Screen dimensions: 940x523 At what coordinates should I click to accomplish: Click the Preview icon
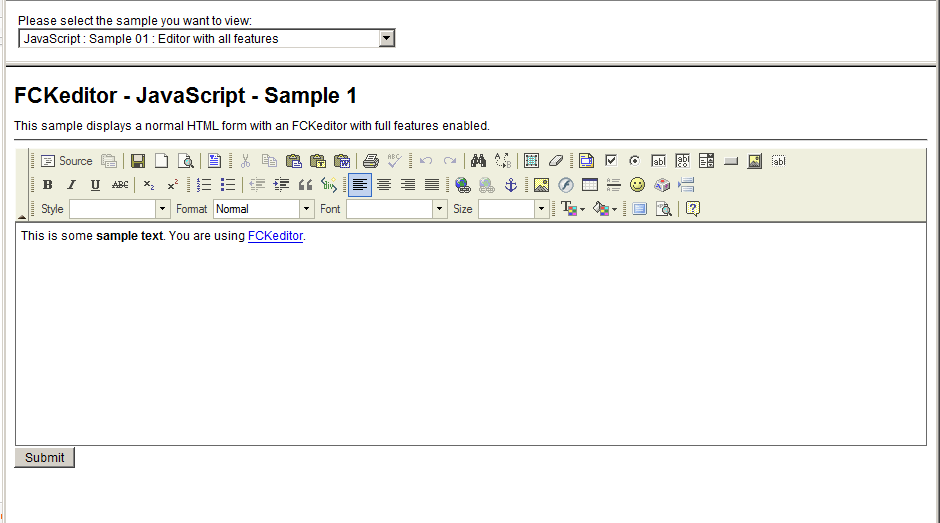click(x=186, y=161)
